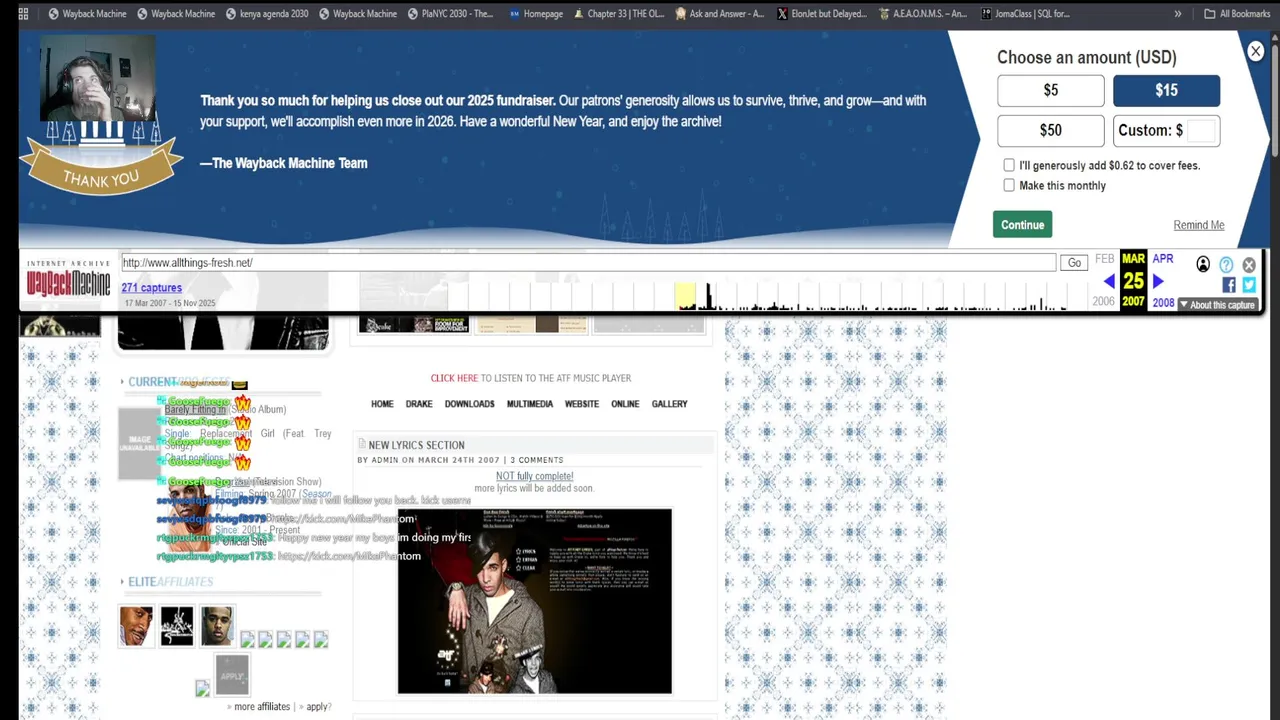
Task: Open the WEBSITE menu item
Action: pos(581,404)
